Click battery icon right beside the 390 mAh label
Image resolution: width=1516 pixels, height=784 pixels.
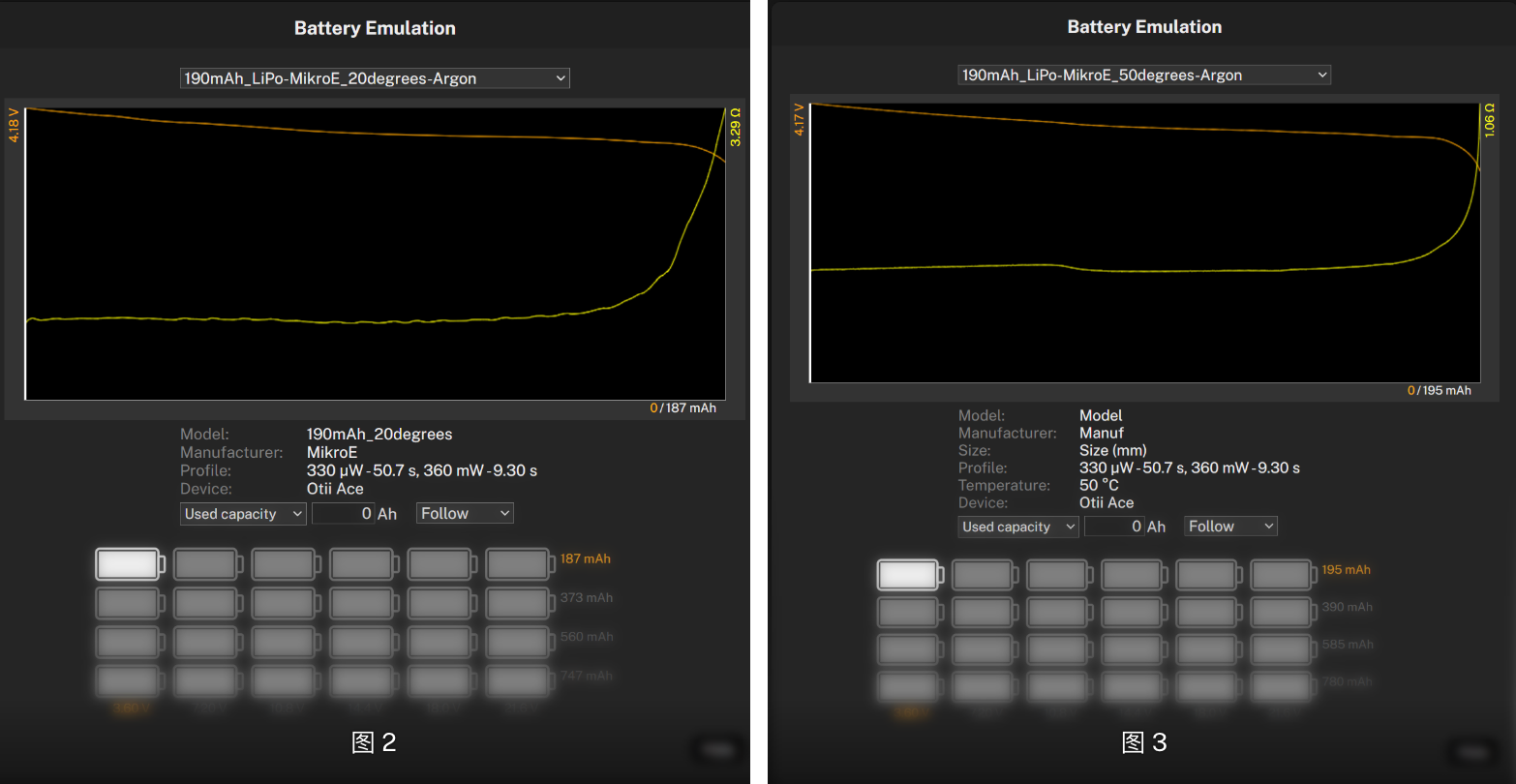[x=1284, y=612]
